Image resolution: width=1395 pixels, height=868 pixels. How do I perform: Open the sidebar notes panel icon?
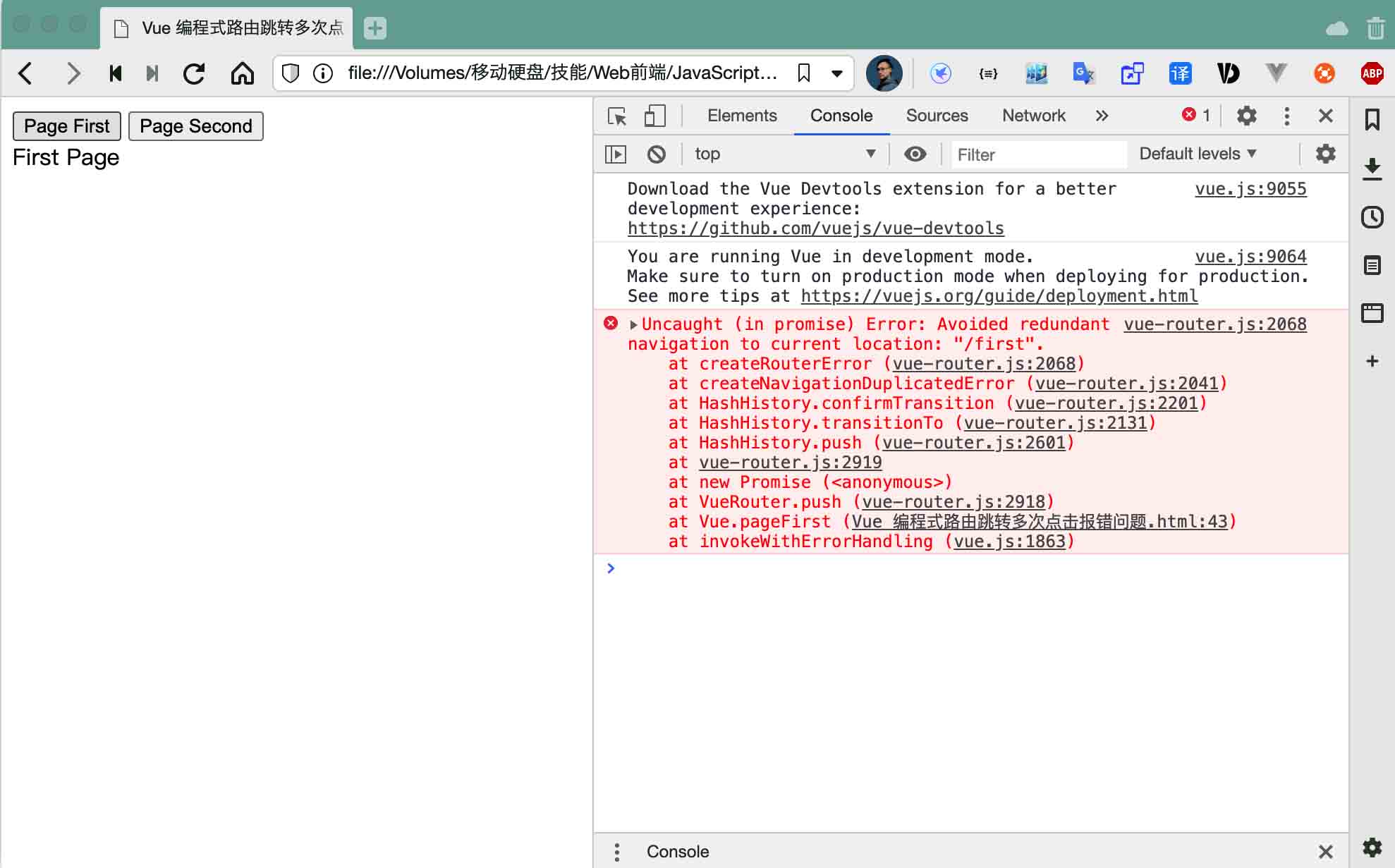pyautogui.click(x=1372, y=266)
